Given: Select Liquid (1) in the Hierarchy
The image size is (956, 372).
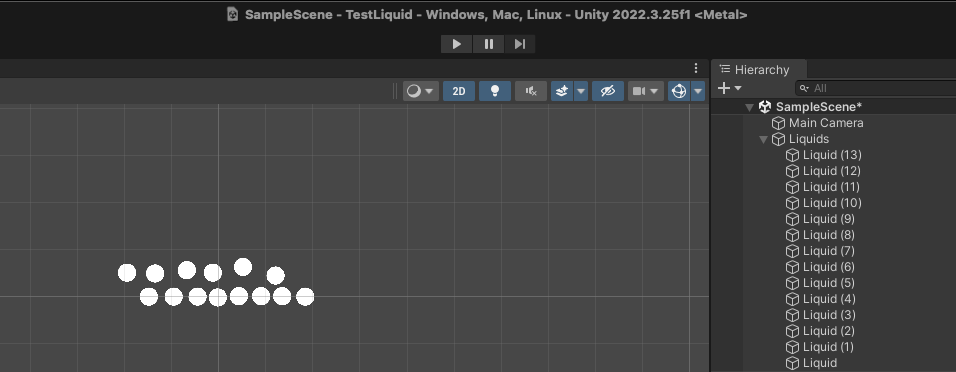Looking at the screenshot, I should (x=828, y=347).
